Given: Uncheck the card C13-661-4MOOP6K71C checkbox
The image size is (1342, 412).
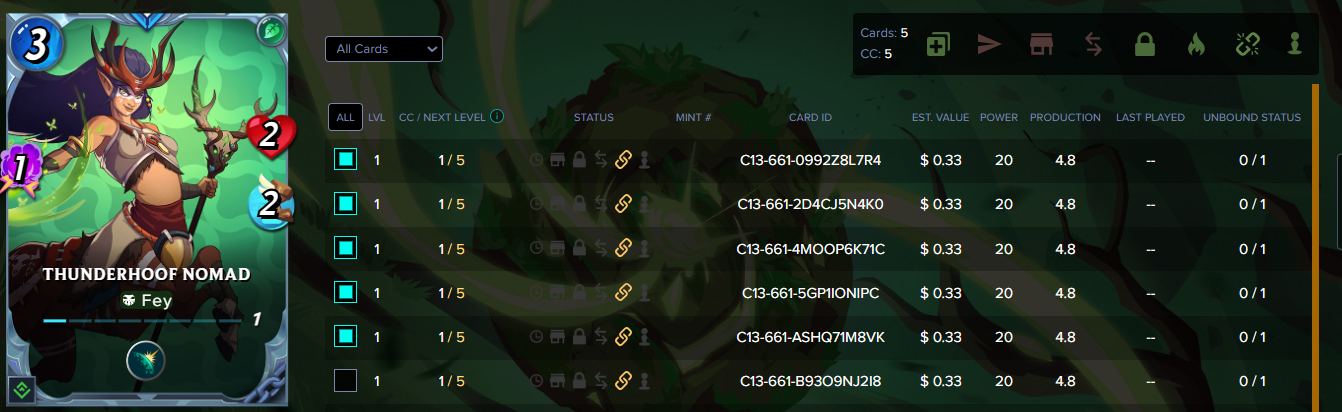Looking at the screenshot, I should pyautogui.click(x=345, y=248).
